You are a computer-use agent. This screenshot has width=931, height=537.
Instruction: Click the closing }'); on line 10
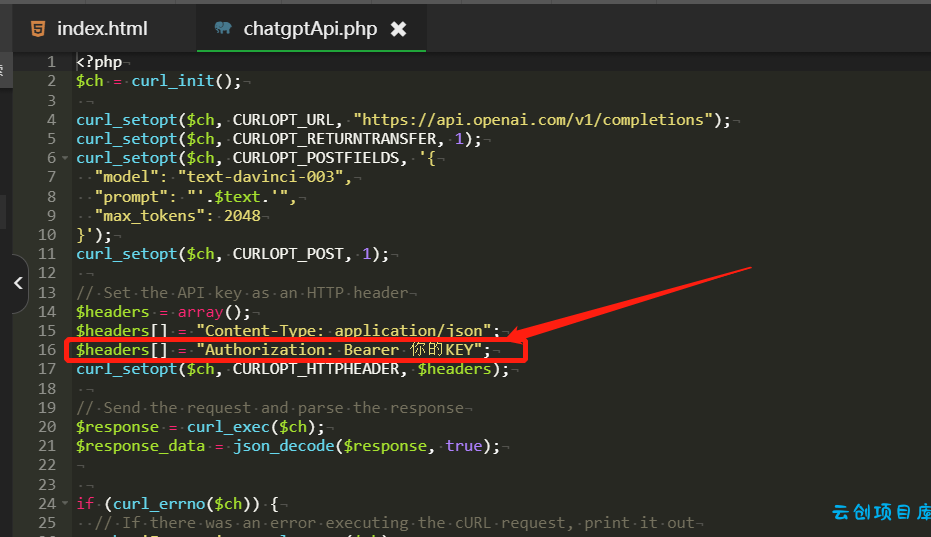(94, 235)
